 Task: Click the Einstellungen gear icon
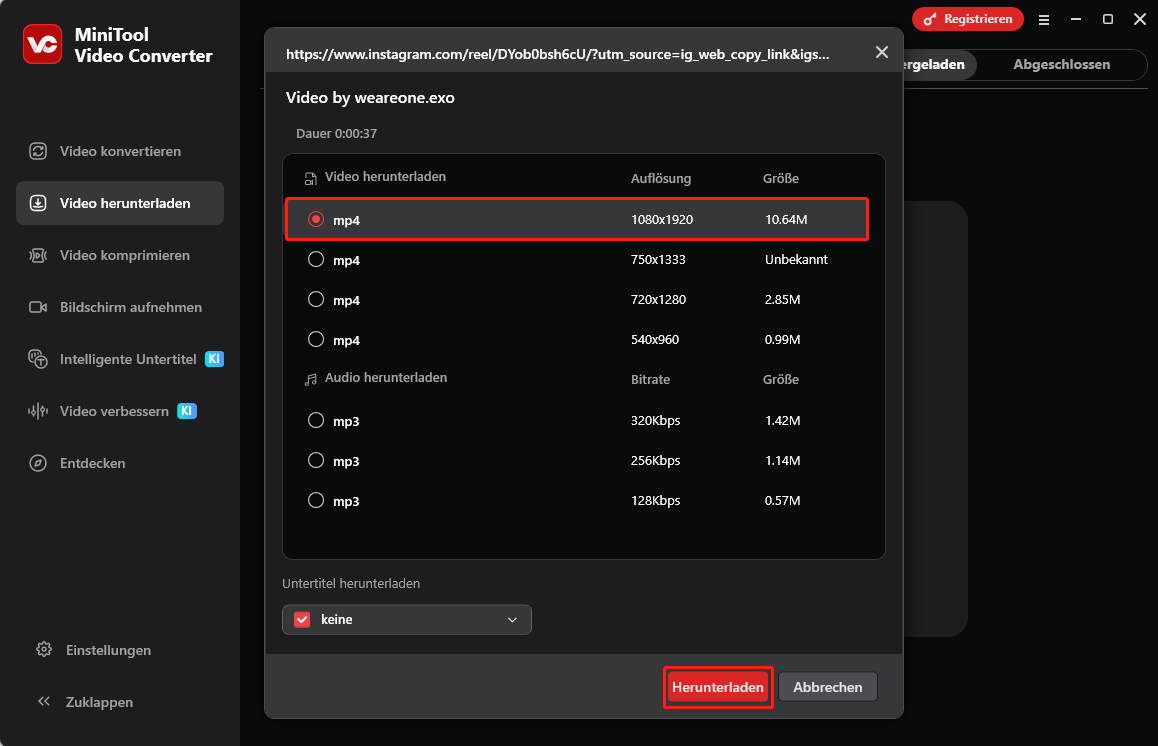(44, 649)
